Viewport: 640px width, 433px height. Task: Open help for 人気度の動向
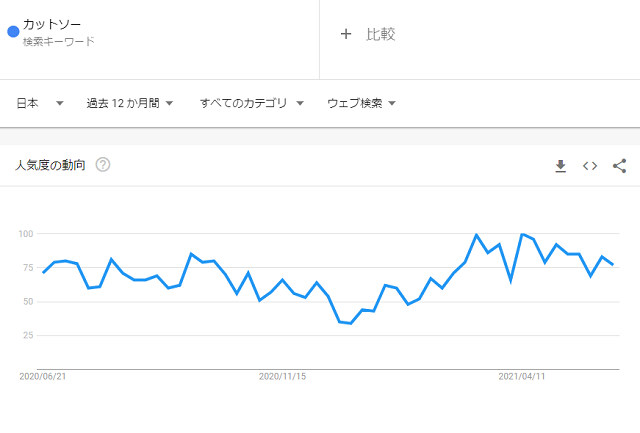pos(103,165)
